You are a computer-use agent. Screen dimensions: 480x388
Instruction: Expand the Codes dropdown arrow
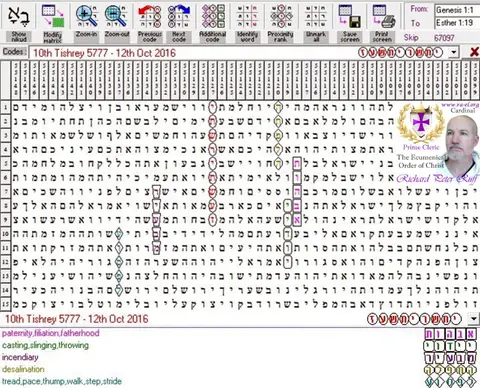tap(453, 52)
